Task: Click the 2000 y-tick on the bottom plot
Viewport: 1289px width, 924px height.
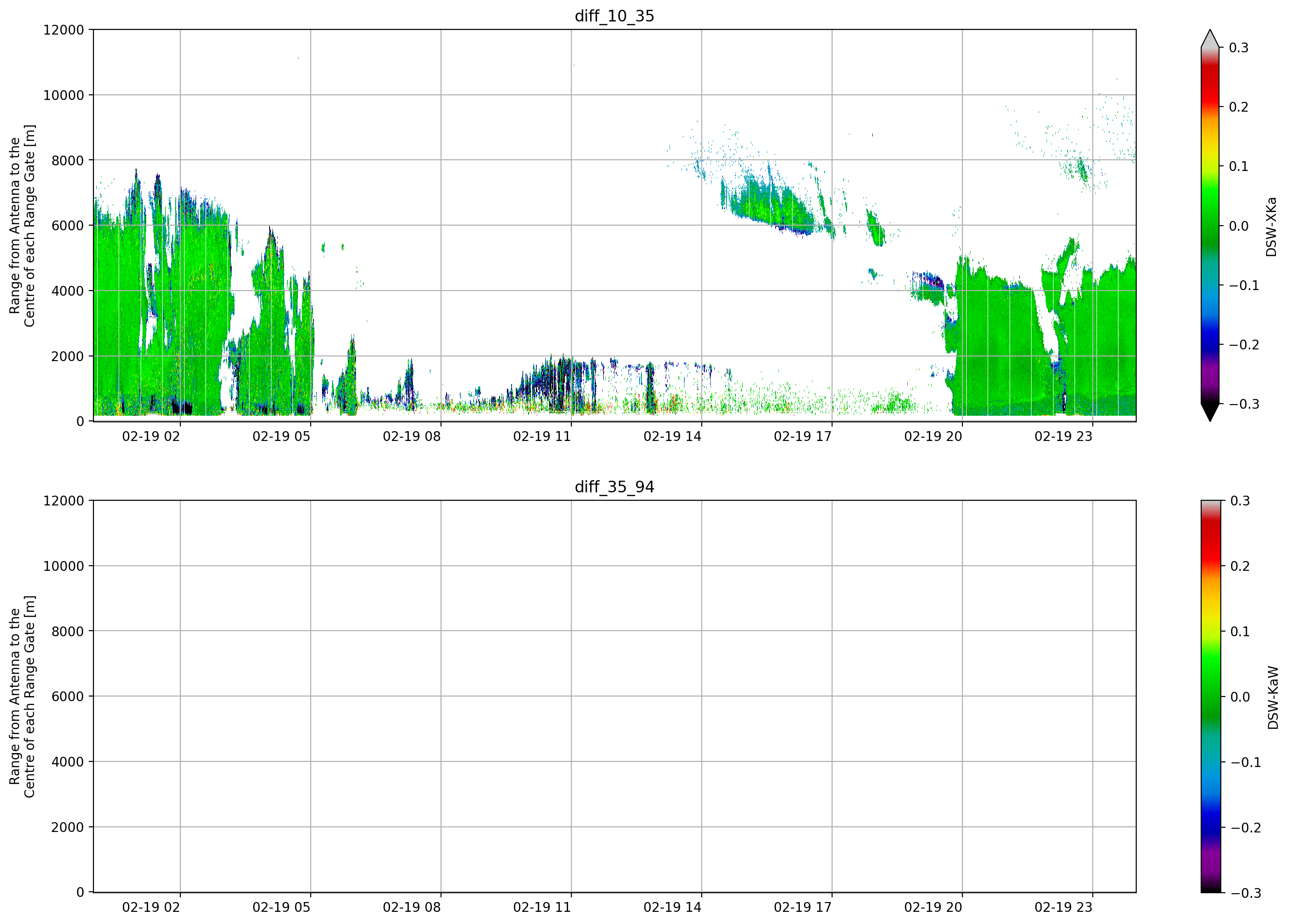Action: pyautogui.click(x=68, y=827)
